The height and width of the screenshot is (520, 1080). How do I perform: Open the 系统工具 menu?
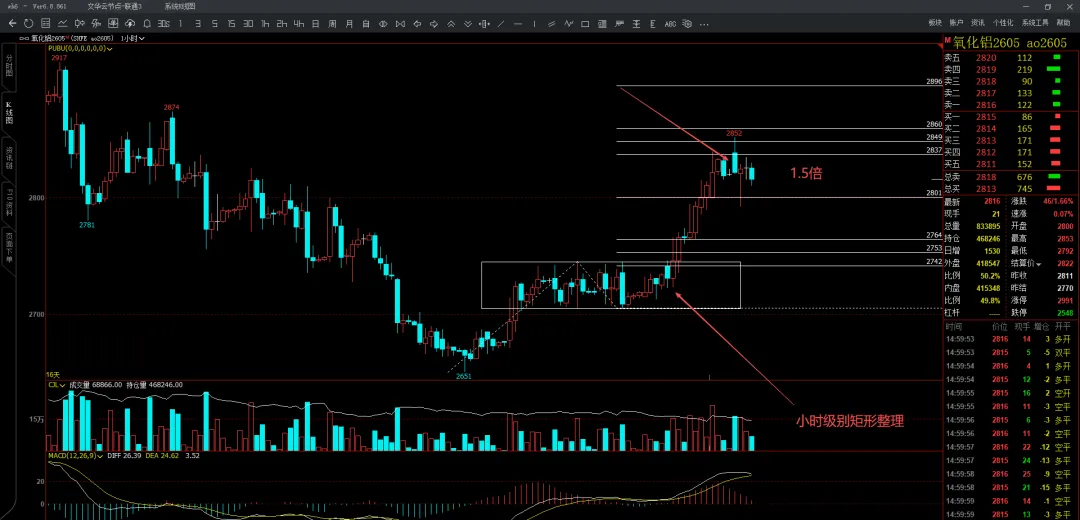click(x=1035, y=23)
